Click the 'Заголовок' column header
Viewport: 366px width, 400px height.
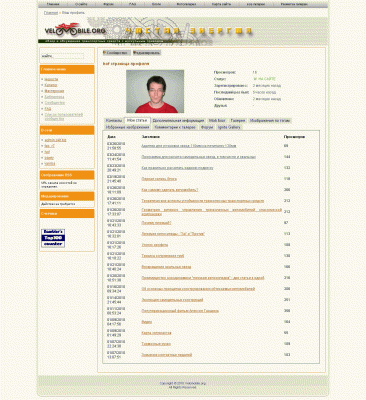(x=151, y=137)
